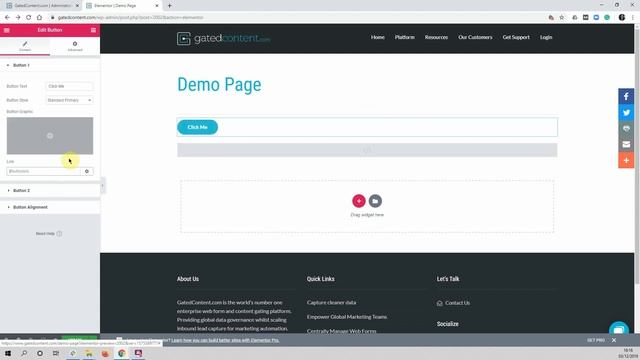Share via Twitter side icon
Screen dimensions: 640x360
(626, 113)
